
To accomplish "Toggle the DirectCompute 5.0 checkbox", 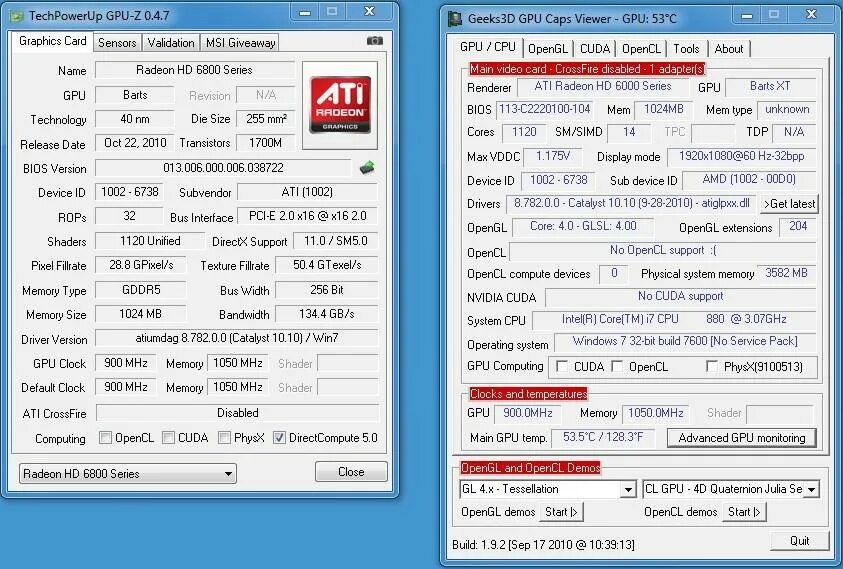I will point(279,438).
